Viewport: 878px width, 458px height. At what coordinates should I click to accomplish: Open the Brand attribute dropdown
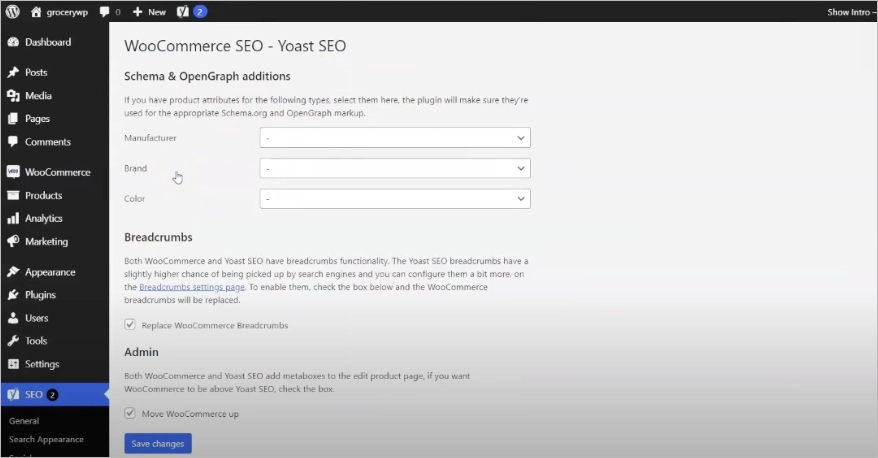click(395, 168)
